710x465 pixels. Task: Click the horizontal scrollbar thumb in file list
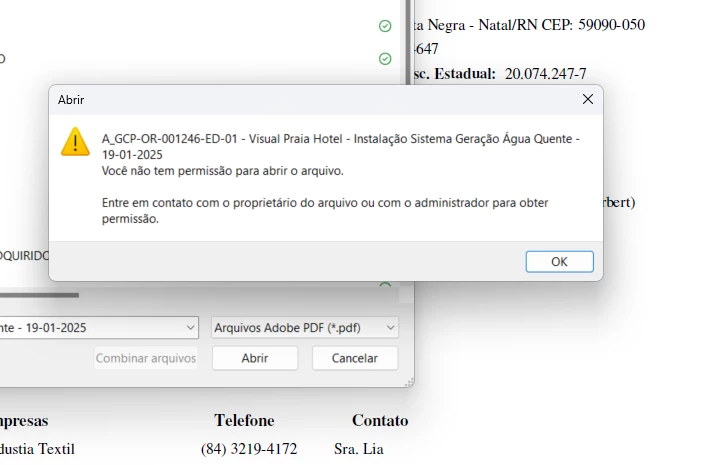(39, 295)
